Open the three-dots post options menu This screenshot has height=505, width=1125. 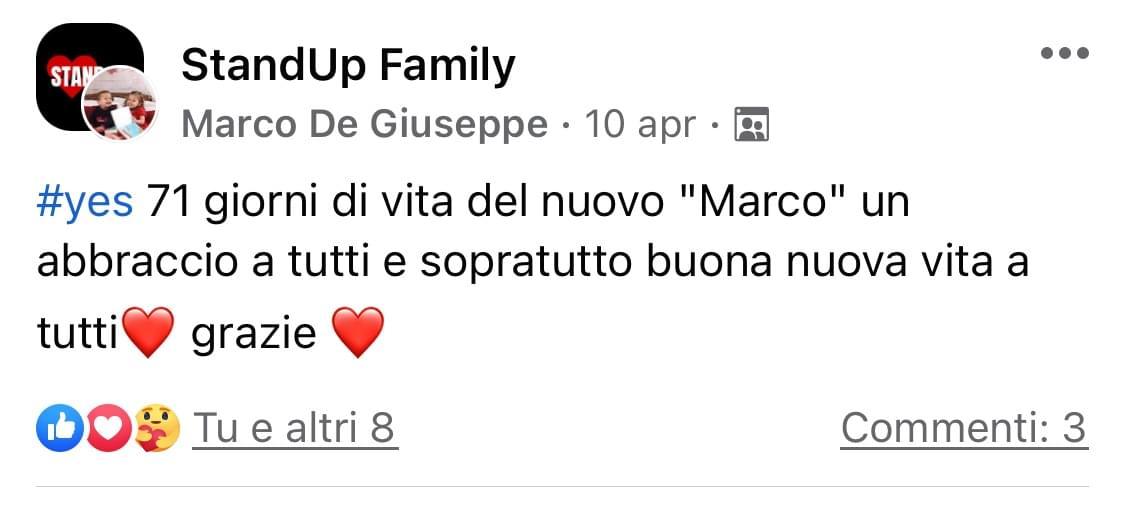1064,54
